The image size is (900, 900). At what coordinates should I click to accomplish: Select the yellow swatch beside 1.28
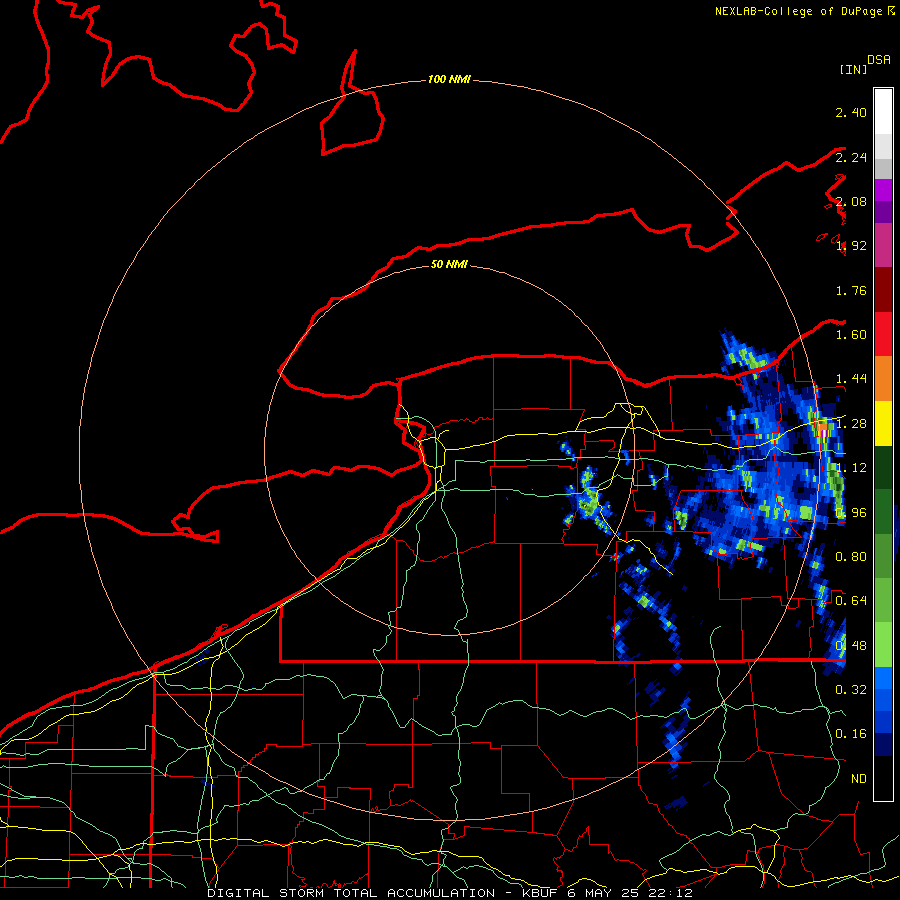point(883,423)
